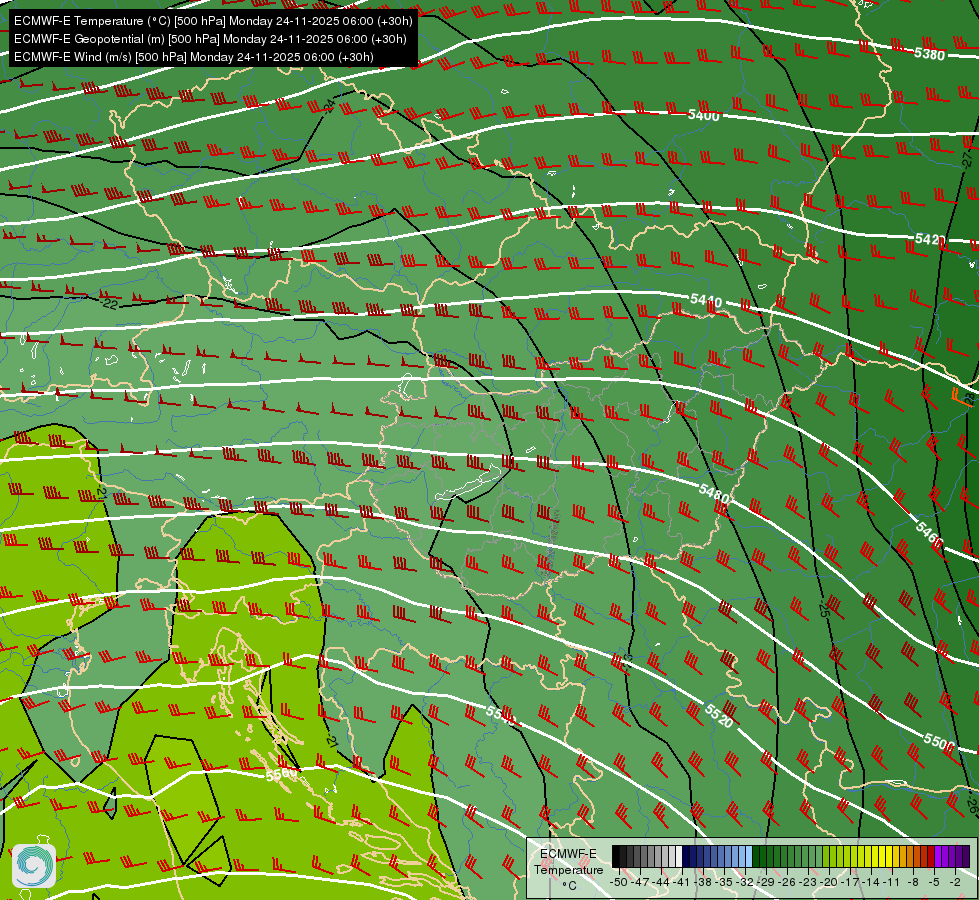Click the -41 legend tick label
This screenshot has width=979, height=900.
(682, 883)
